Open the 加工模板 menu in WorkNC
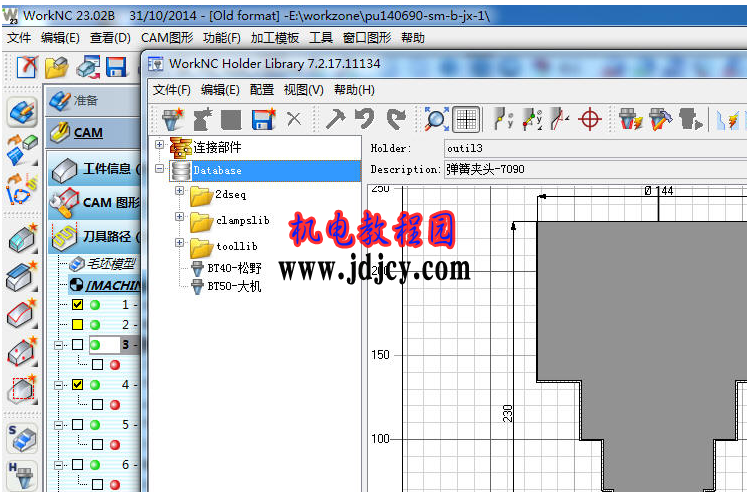The width and height of the screenshot is (747, 492). tap(275, 38)
